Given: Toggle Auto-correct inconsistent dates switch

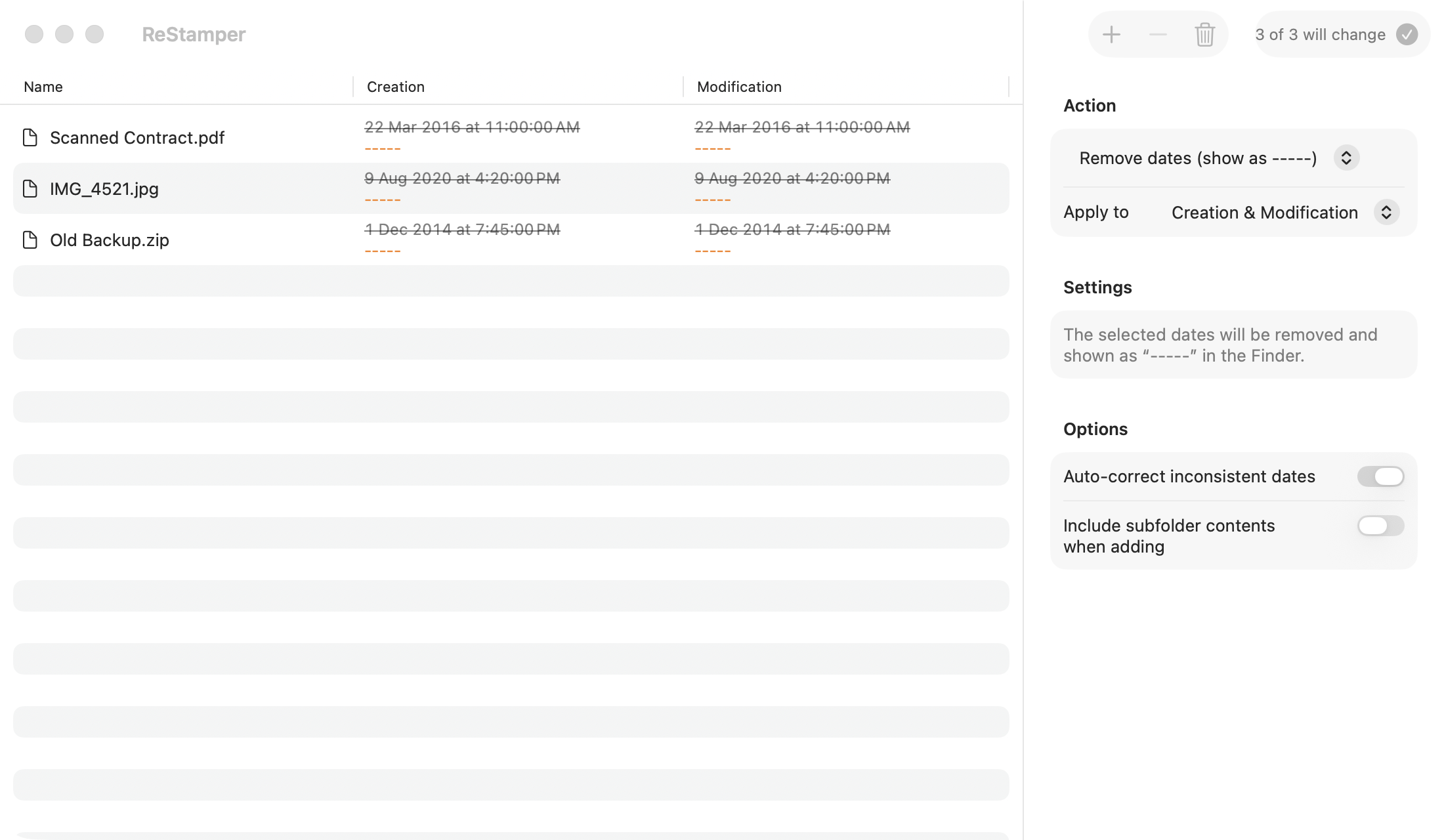Looking at the screenshot, I should point(1380,476).
